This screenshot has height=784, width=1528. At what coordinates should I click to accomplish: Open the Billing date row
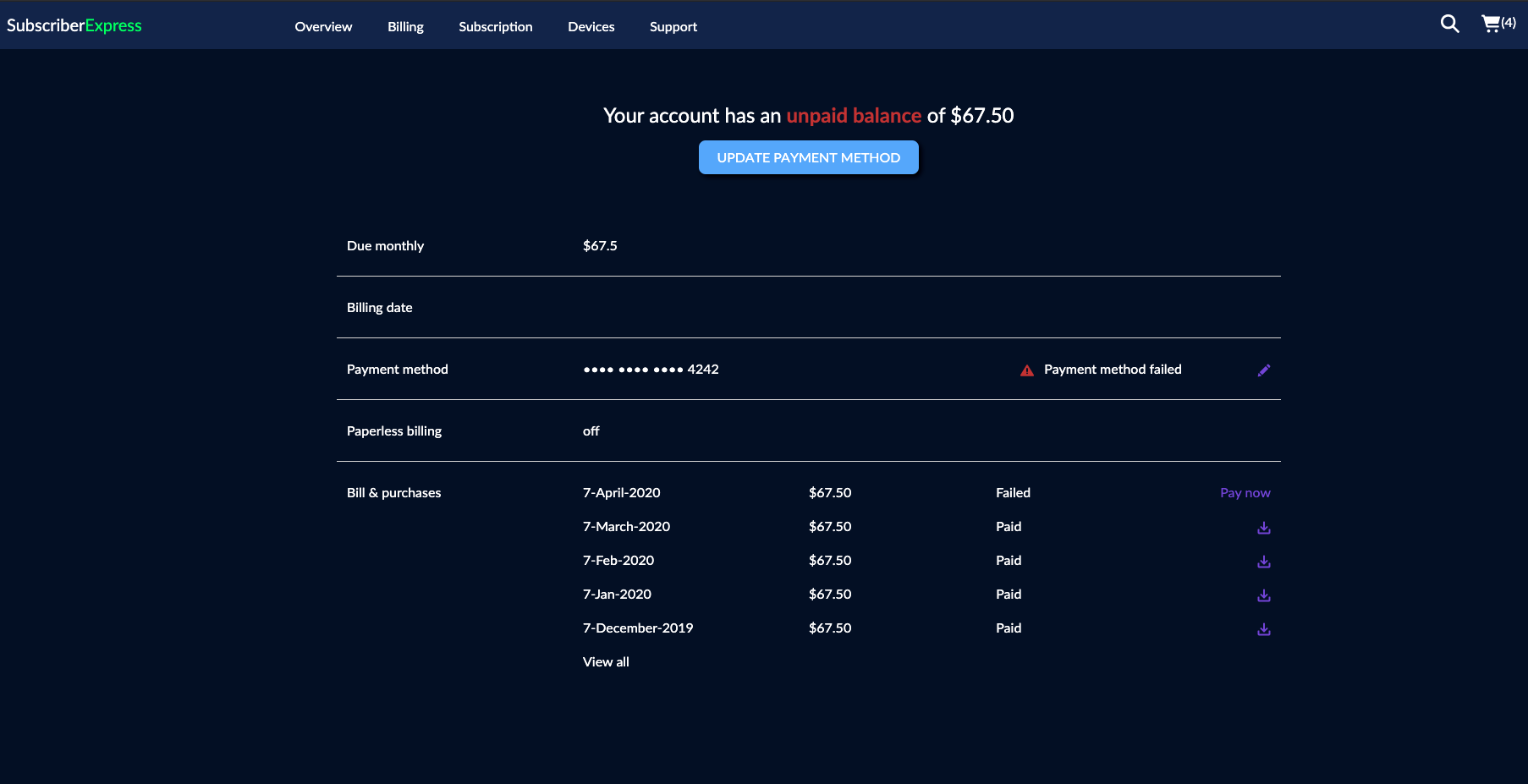pos(379,307)
